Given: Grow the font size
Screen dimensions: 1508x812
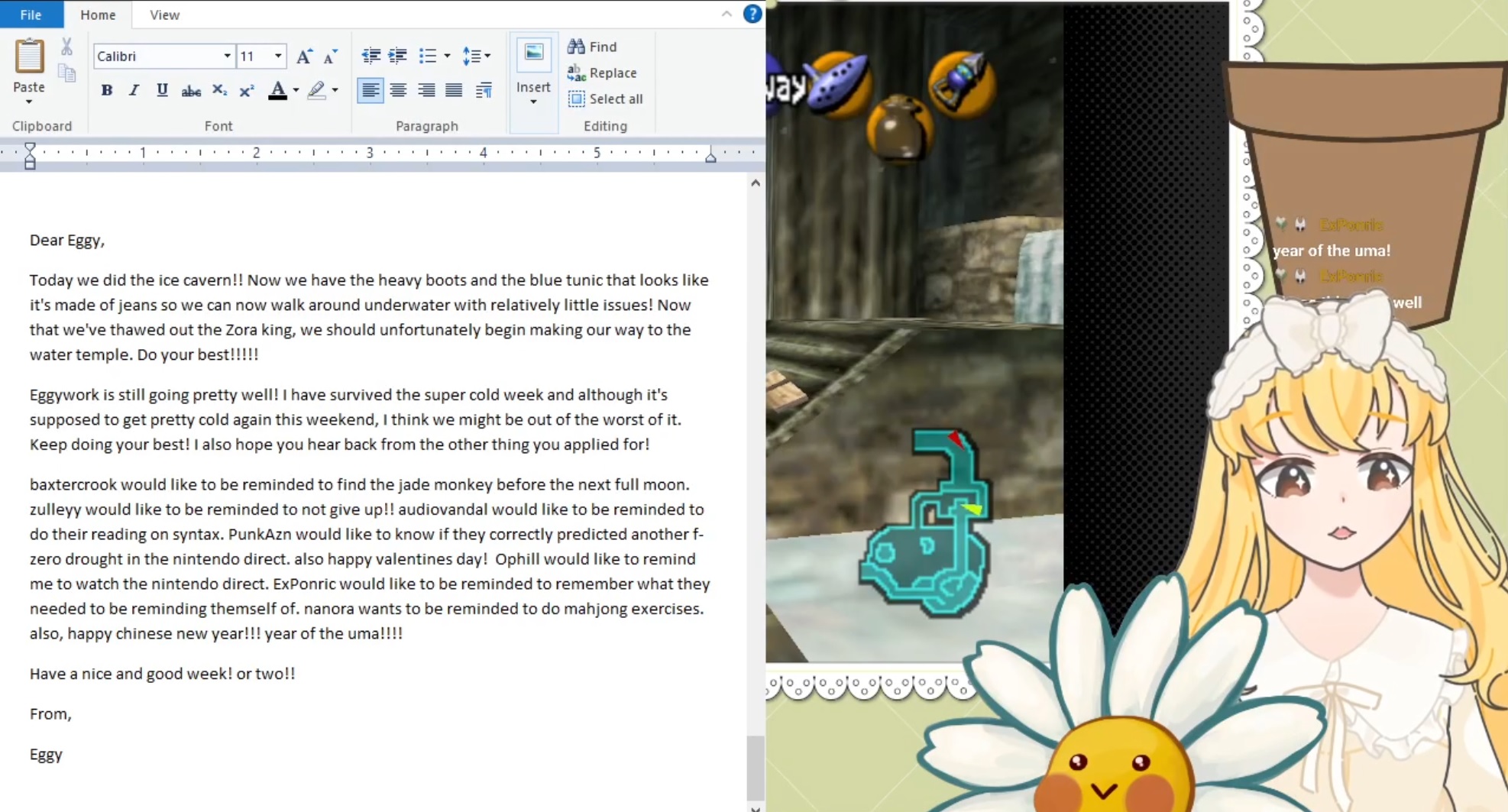Looking at the screenshot, I should pos(304,56).
